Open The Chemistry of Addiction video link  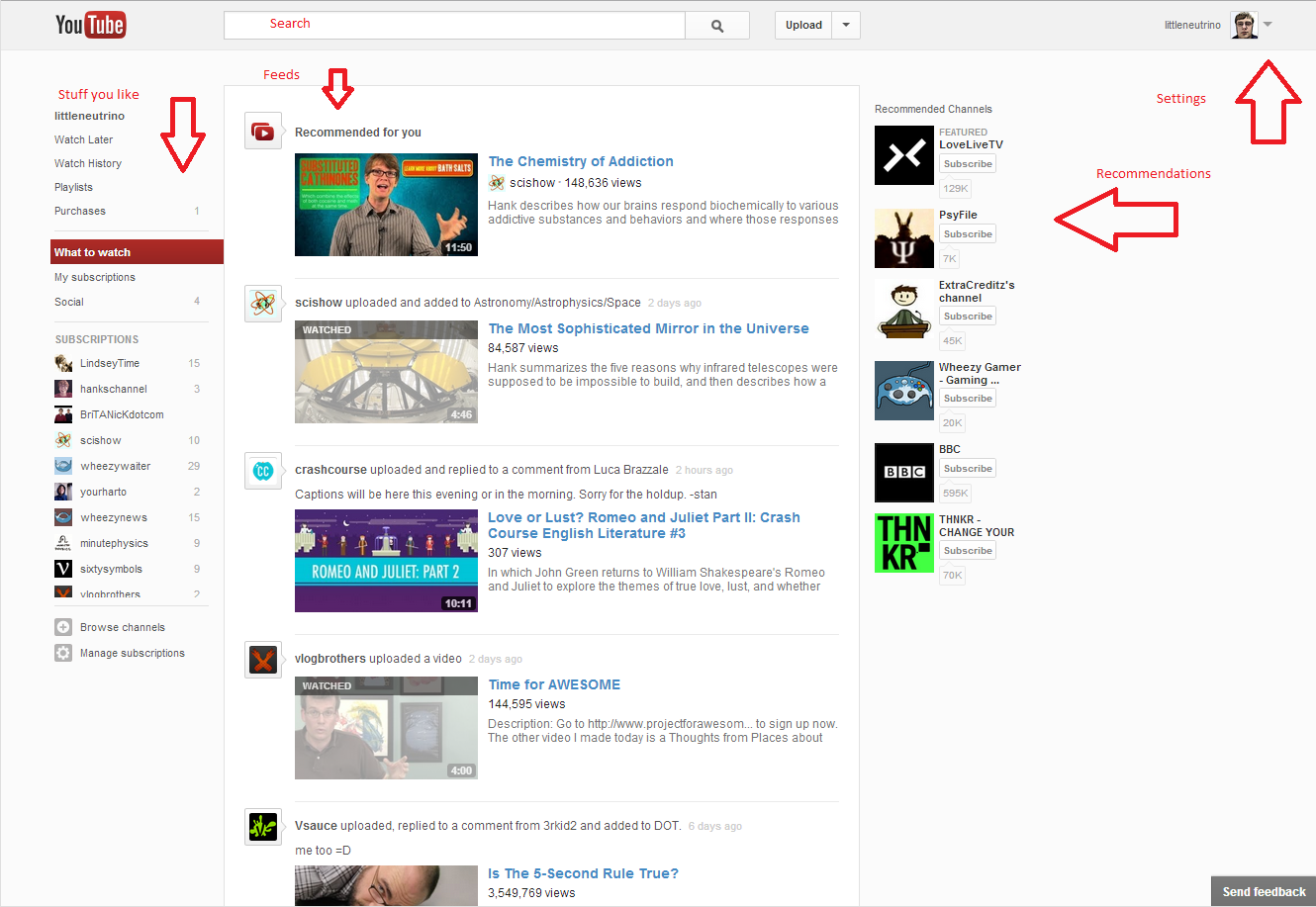[x=581, y=161]
